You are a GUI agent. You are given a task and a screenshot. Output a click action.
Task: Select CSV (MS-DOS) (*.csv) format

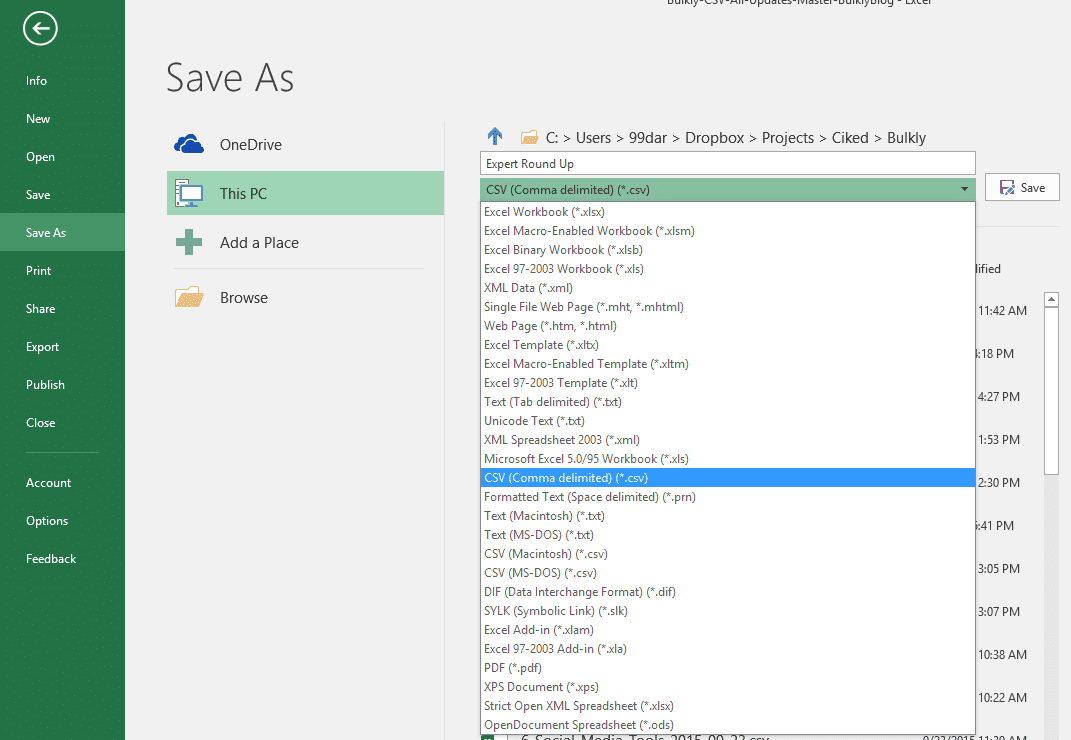click(728, 573)
